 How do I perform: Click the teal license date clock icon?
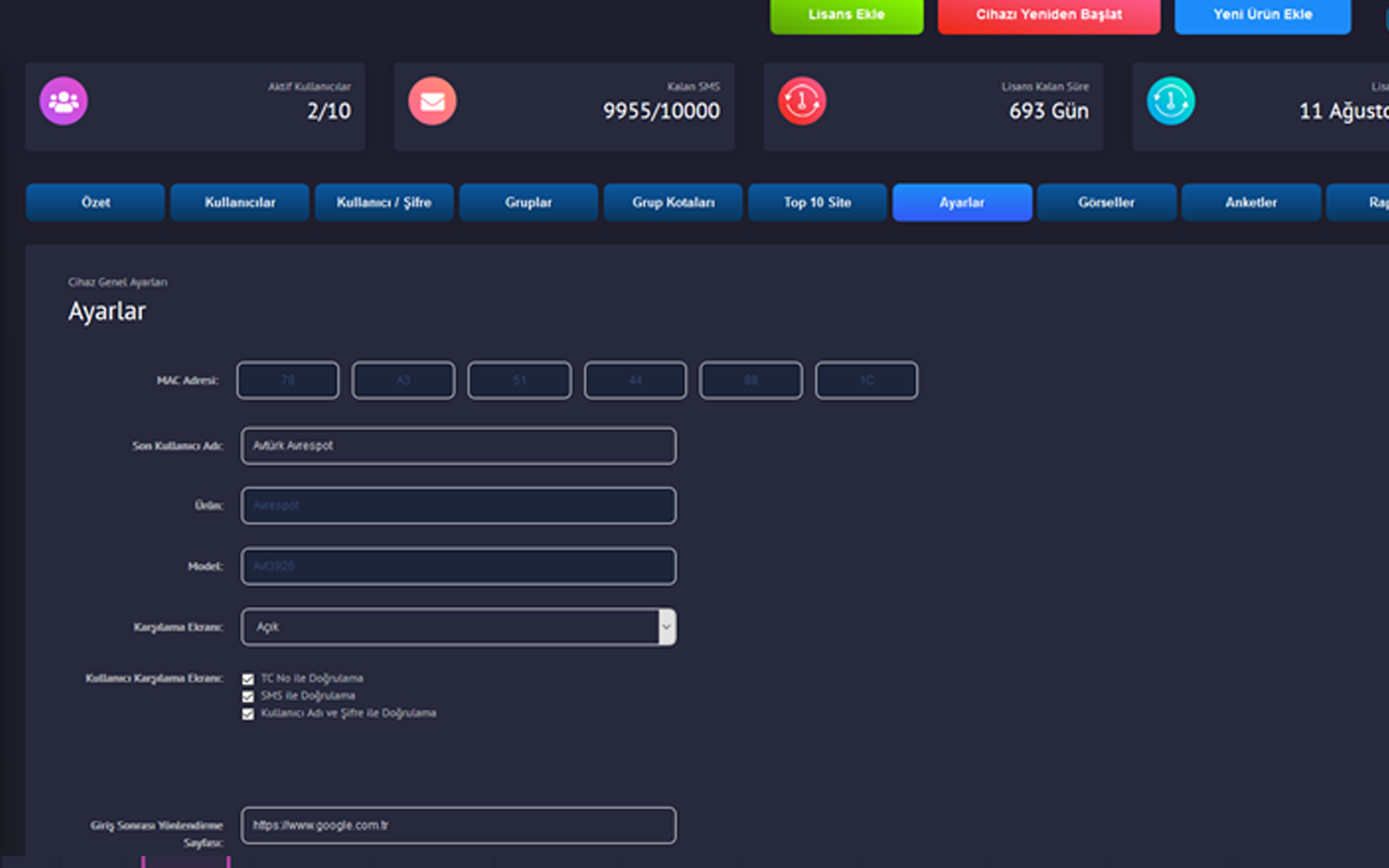[1171, 101]
